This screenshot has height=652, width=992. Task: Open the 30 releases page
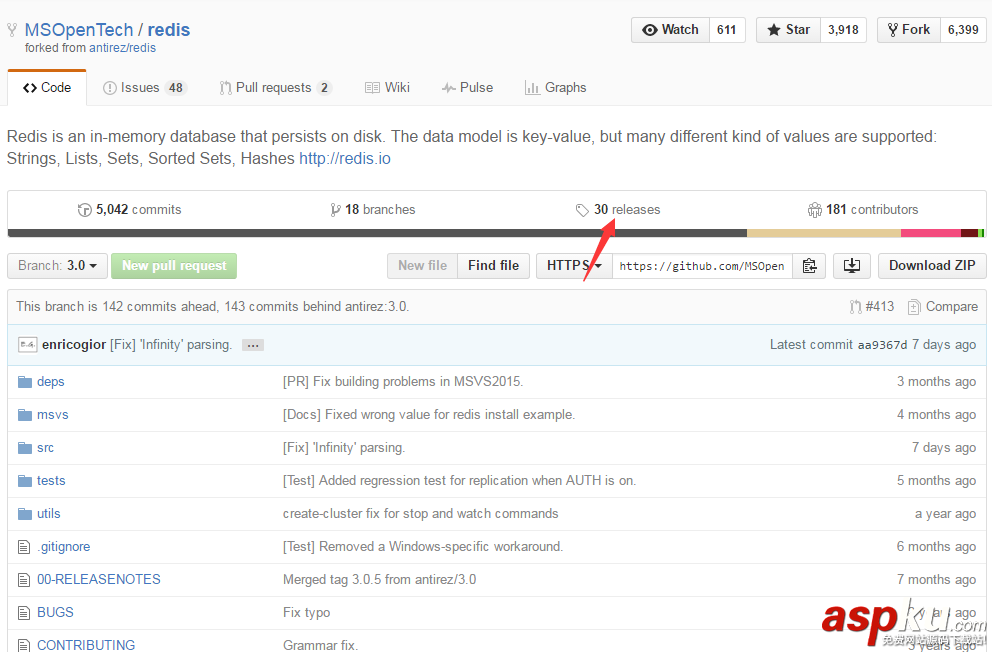618,209
